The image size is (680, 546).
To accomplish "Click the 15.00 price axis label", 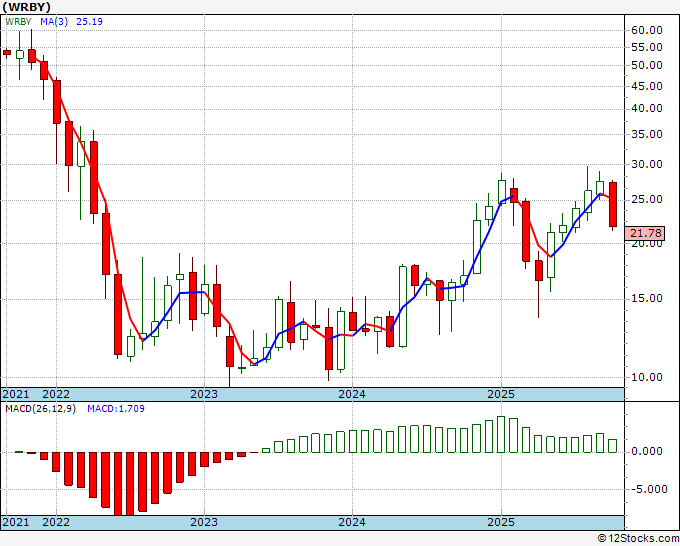I will (x=647, y=298).
